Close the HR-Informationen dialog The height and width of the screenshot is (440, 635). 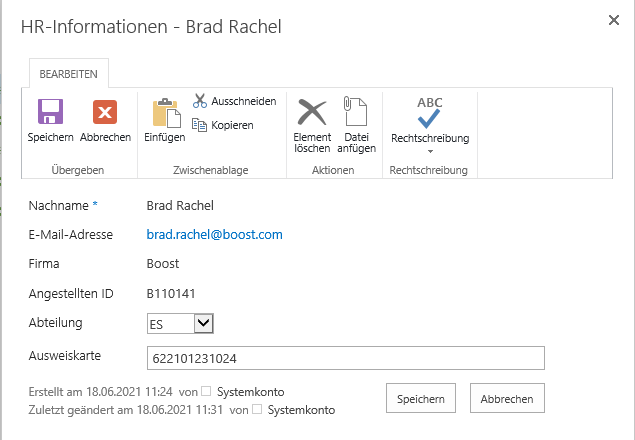(614, 20)
